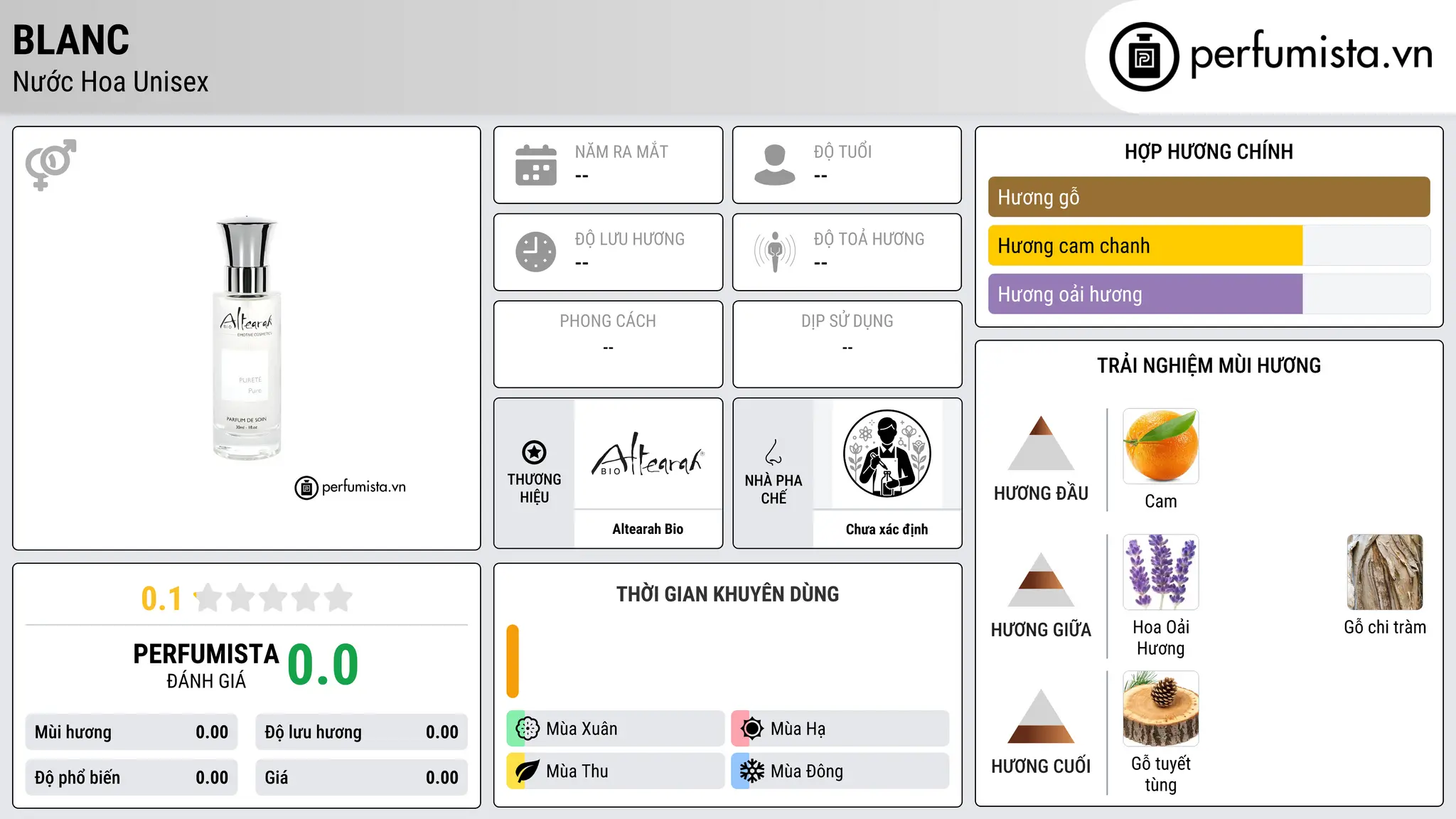Screen dimensions: 1456x819
Task: Click the five-star rating row
Action: [273, 598]
